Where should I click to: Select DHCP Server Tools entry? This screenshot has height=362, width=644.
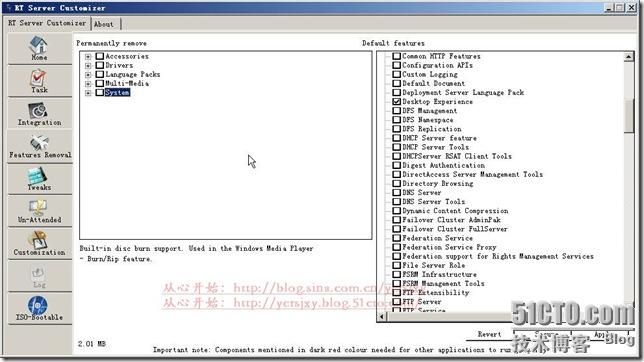435,147
